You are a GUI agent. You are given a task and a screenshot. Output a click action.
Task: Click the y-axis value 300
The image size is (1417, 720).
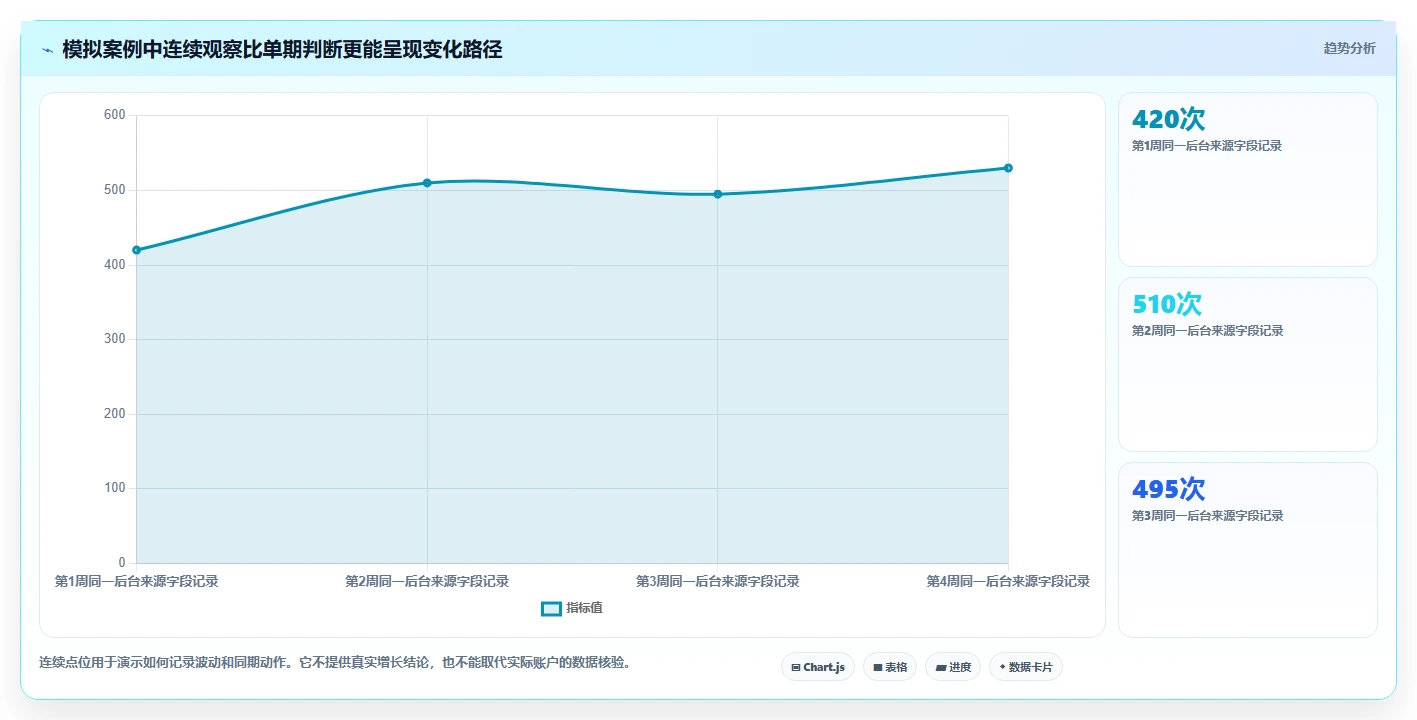pyautogui.click(x=115, y=339)
